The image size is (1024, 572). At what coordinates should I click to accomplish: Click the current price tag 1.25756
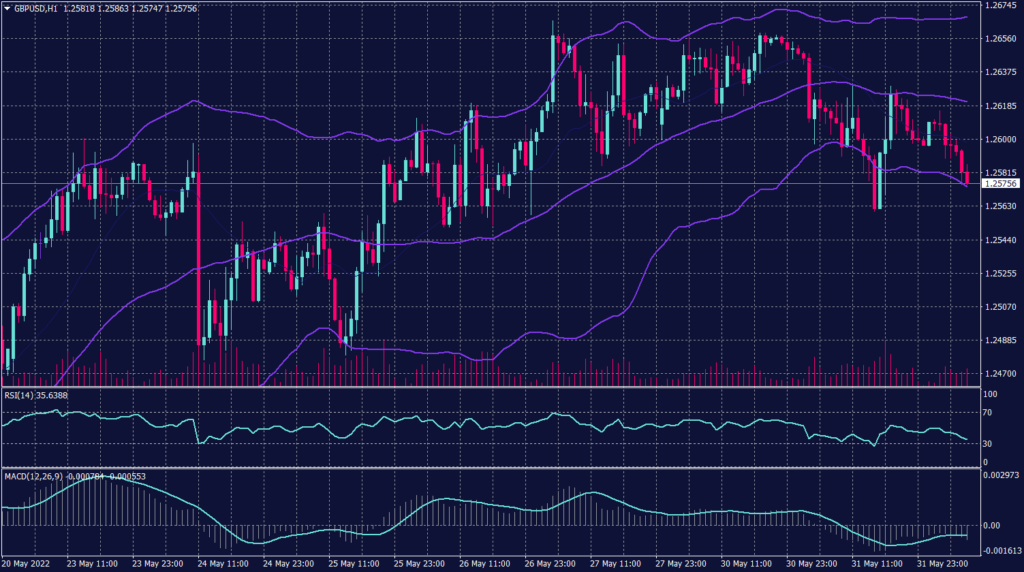coord(1000,184)
